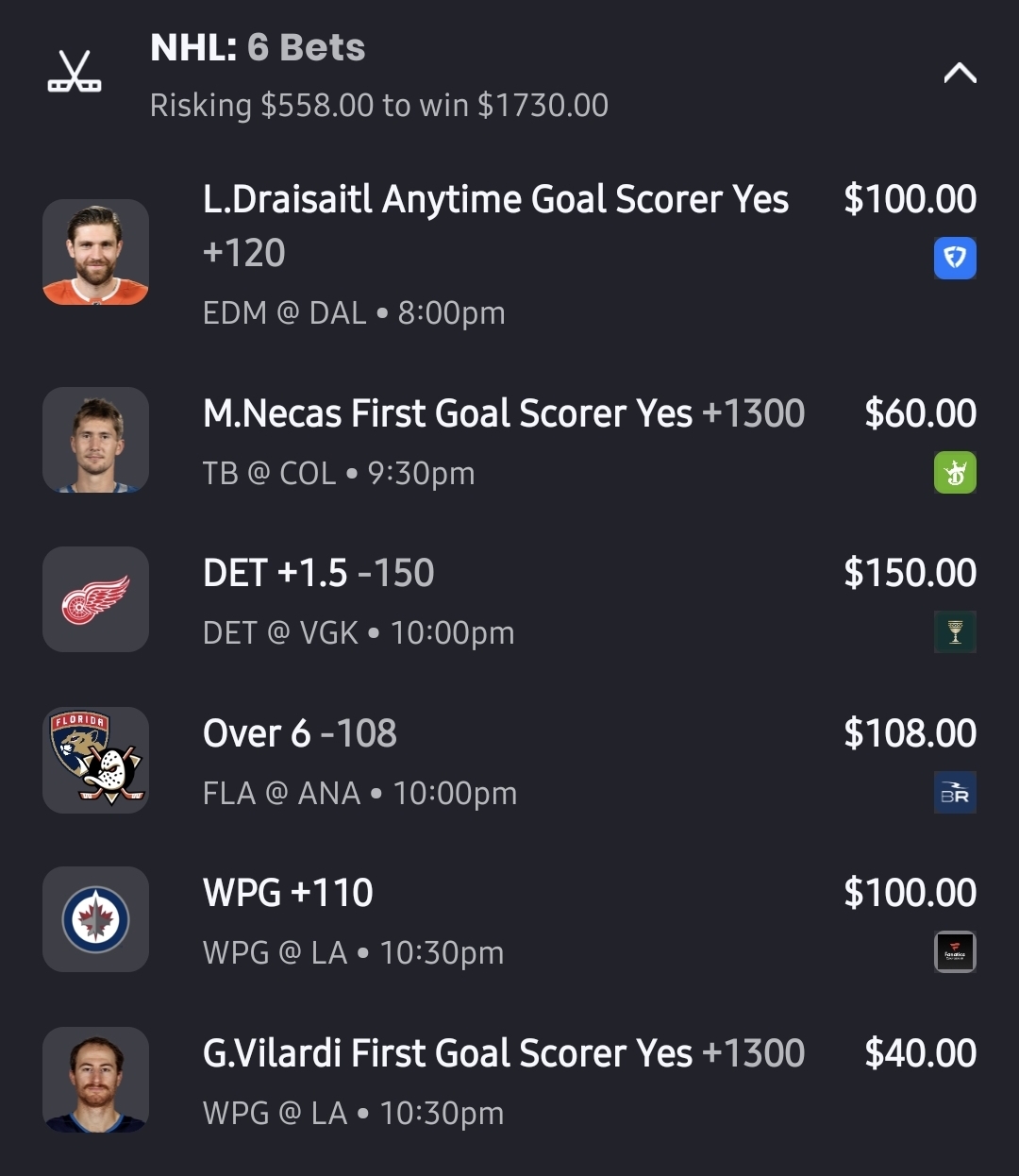Viewport: 1019px width, 1176px height.
Task: Open the Over 6 bet
Action: pyautogui.click(x=299, y=733)
